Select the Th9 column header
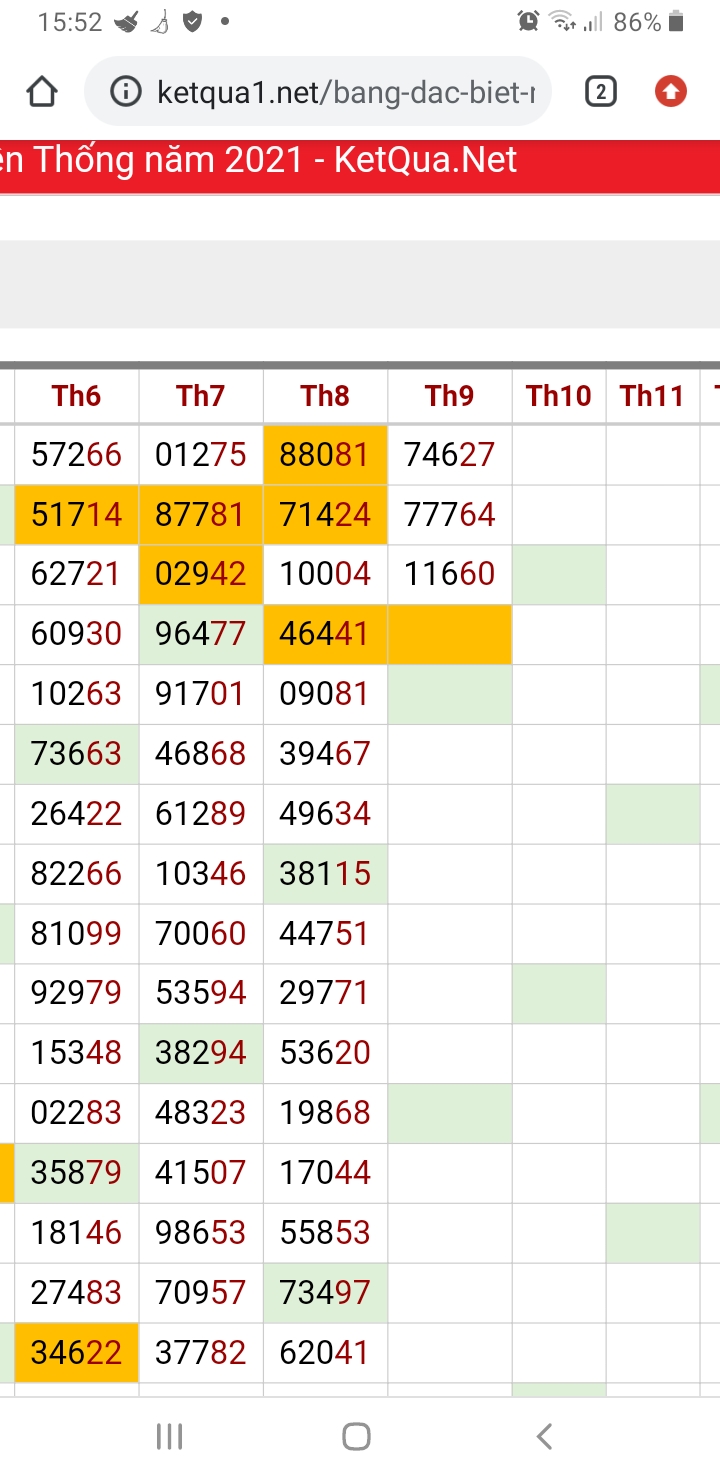720x1480 pixels. [x=449, y=396]
